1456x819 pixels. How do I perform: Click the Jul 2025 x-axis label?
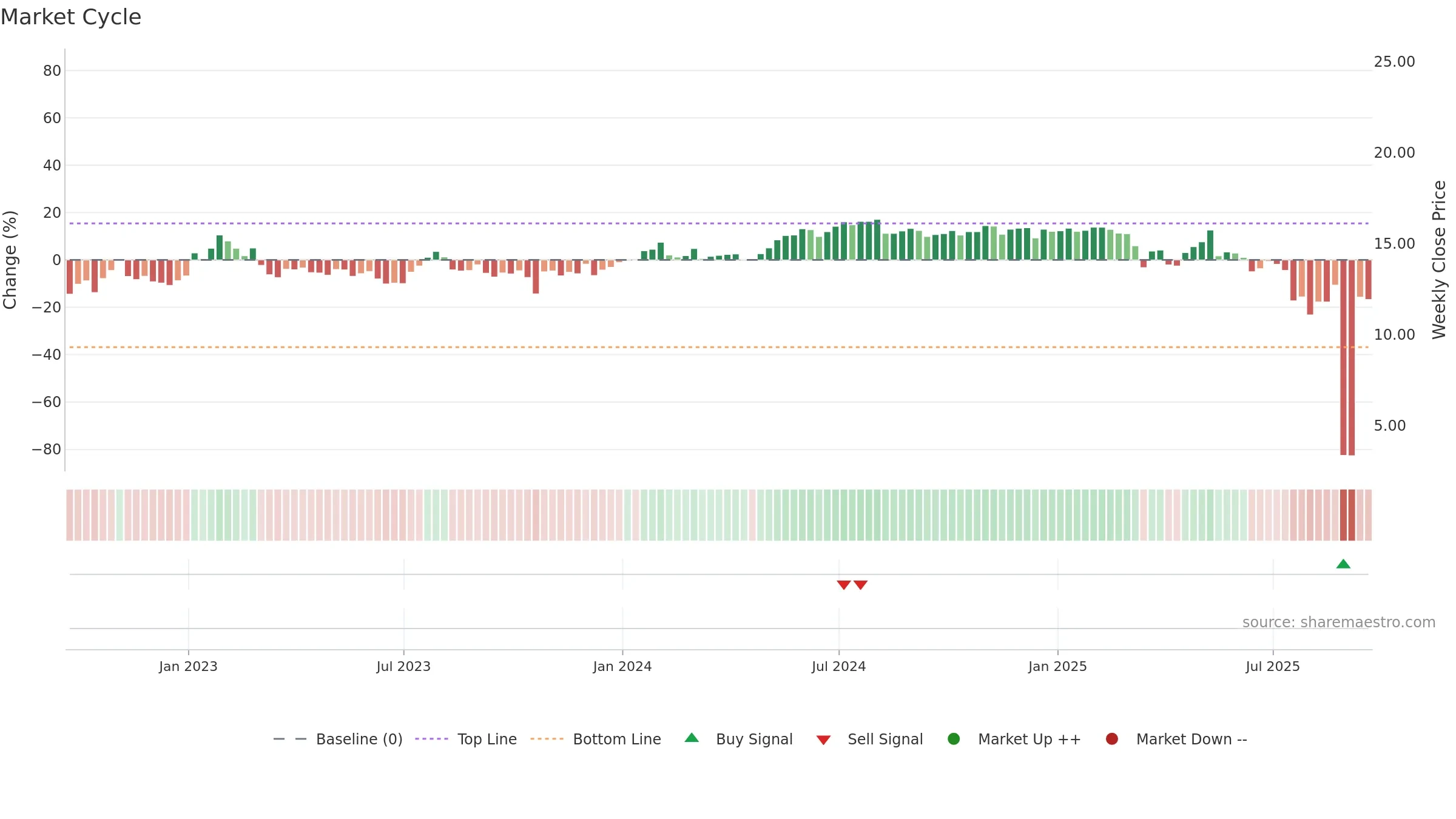coord(1273,666)
